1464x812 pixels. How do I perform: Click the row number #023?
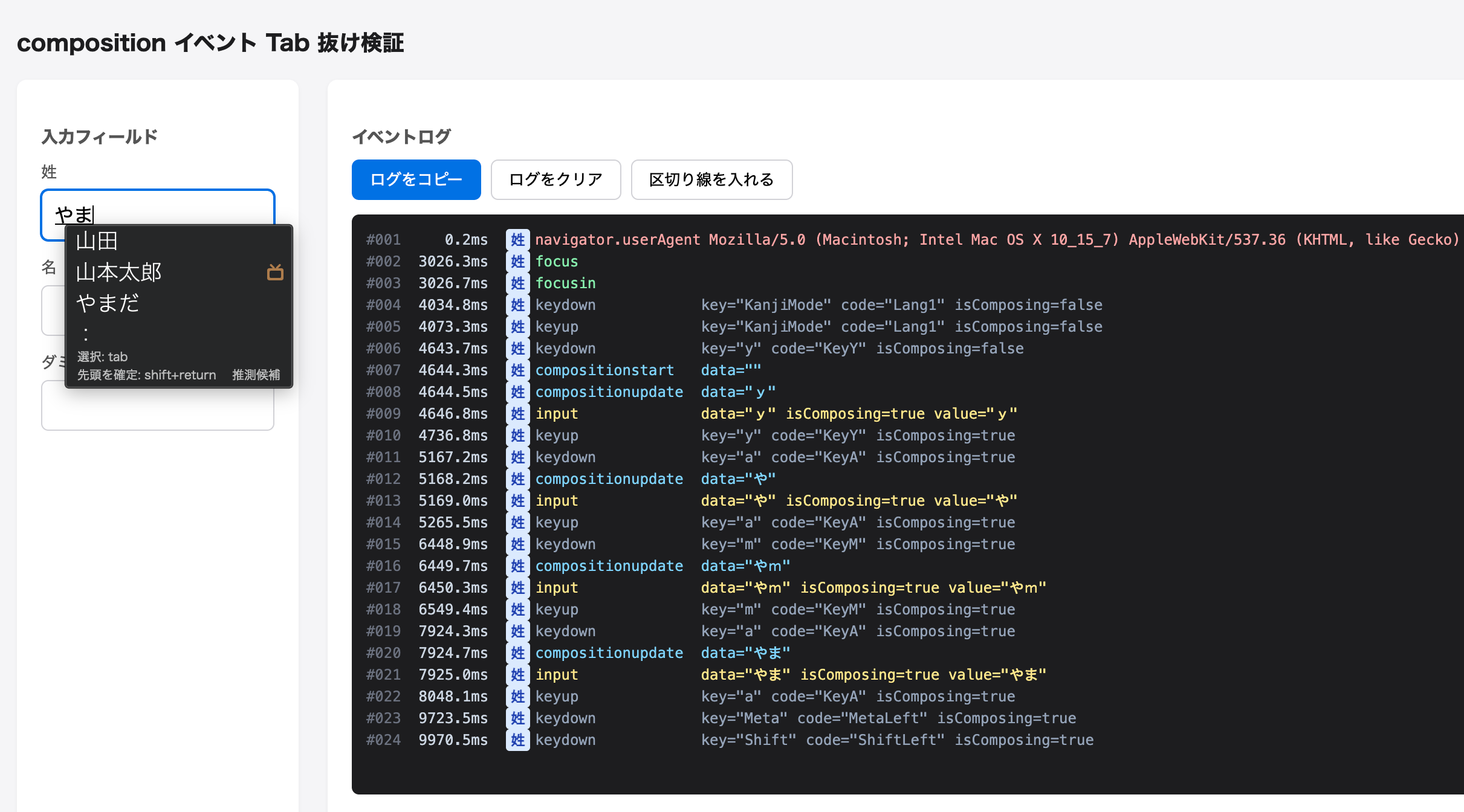click(x=383, y=718)
